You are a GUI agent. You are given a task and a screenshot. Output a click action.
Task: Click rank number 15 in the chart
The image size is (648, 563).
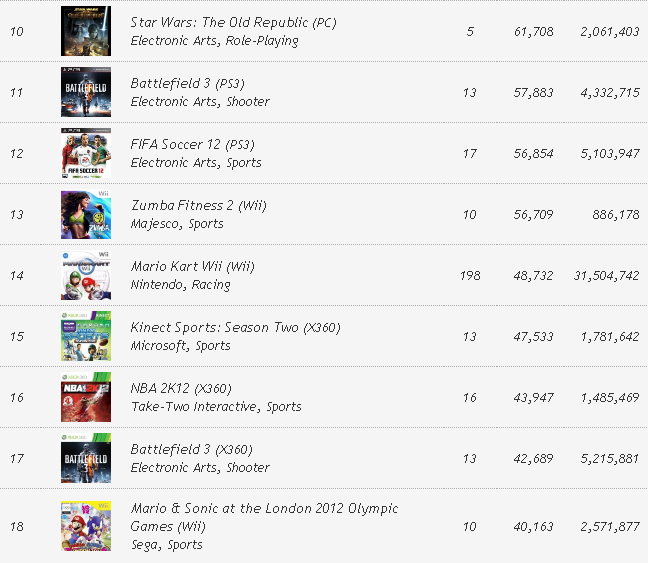(x=17, y=337)
